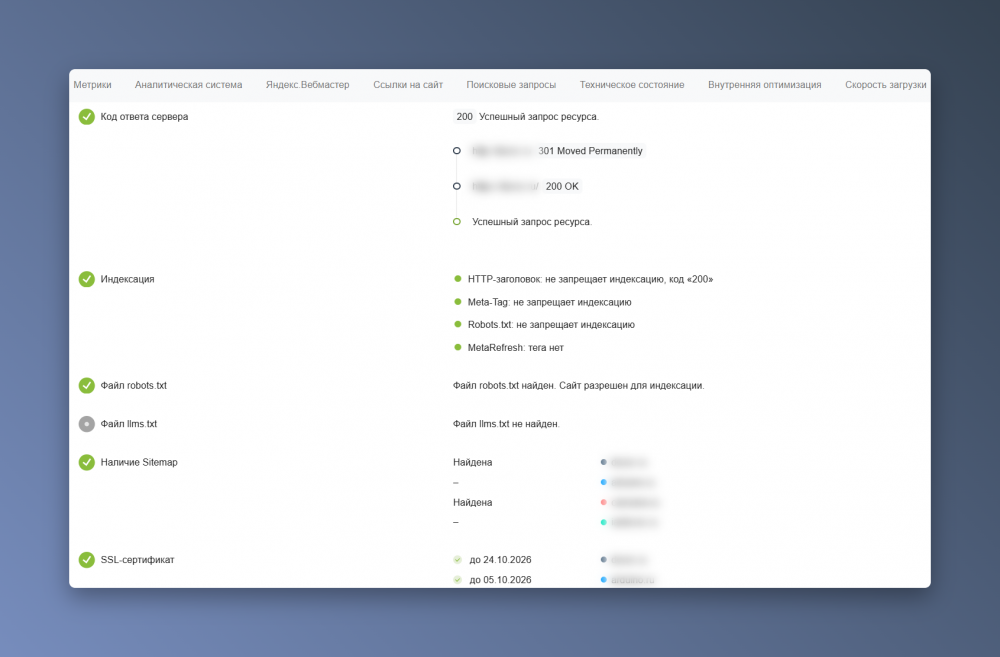The width and height of the screenshot is (1000, 657).
Task: Click green final step marker Успешный запрос ресурса
Action: point(457,222)
